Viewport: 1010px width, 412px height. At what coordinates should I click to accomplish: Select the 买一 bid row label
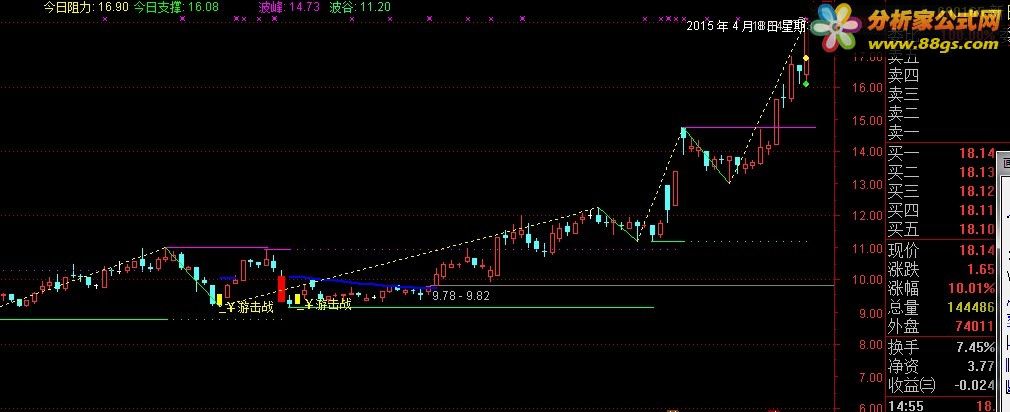tap(904, 153)
